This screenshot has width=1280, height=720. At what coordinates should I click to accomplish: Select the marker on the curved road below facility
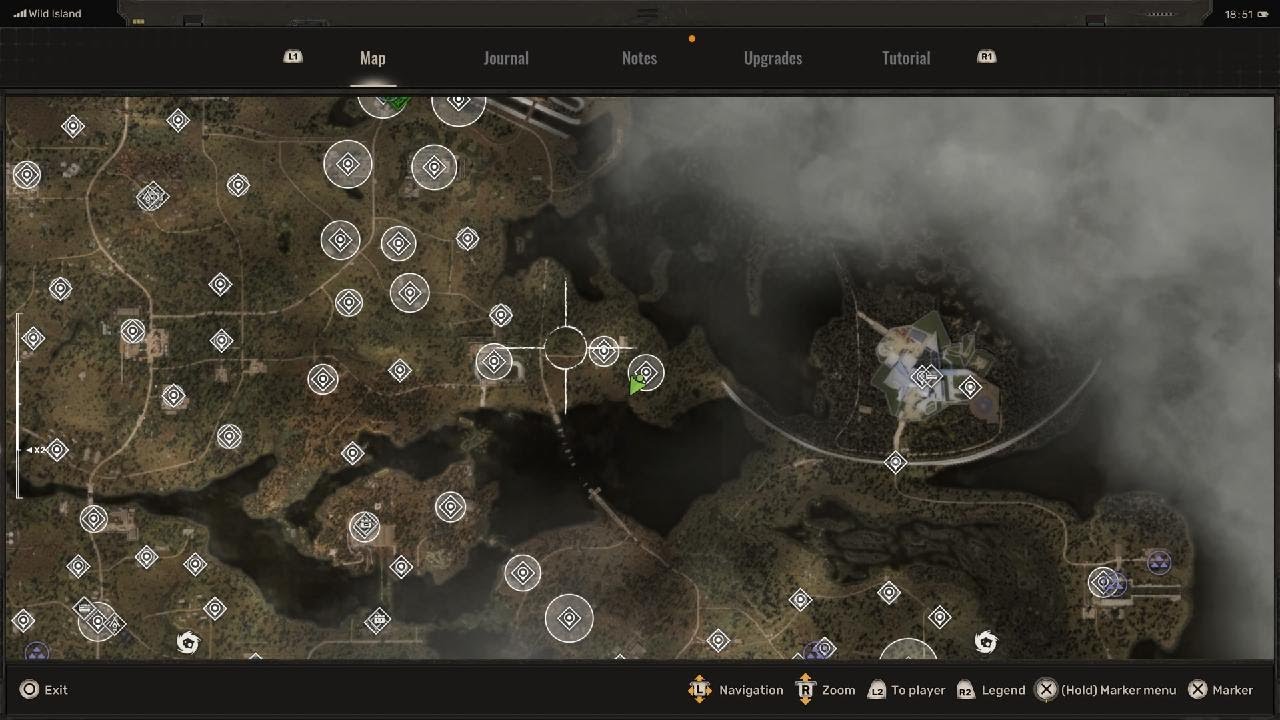[x=895, y=462]
